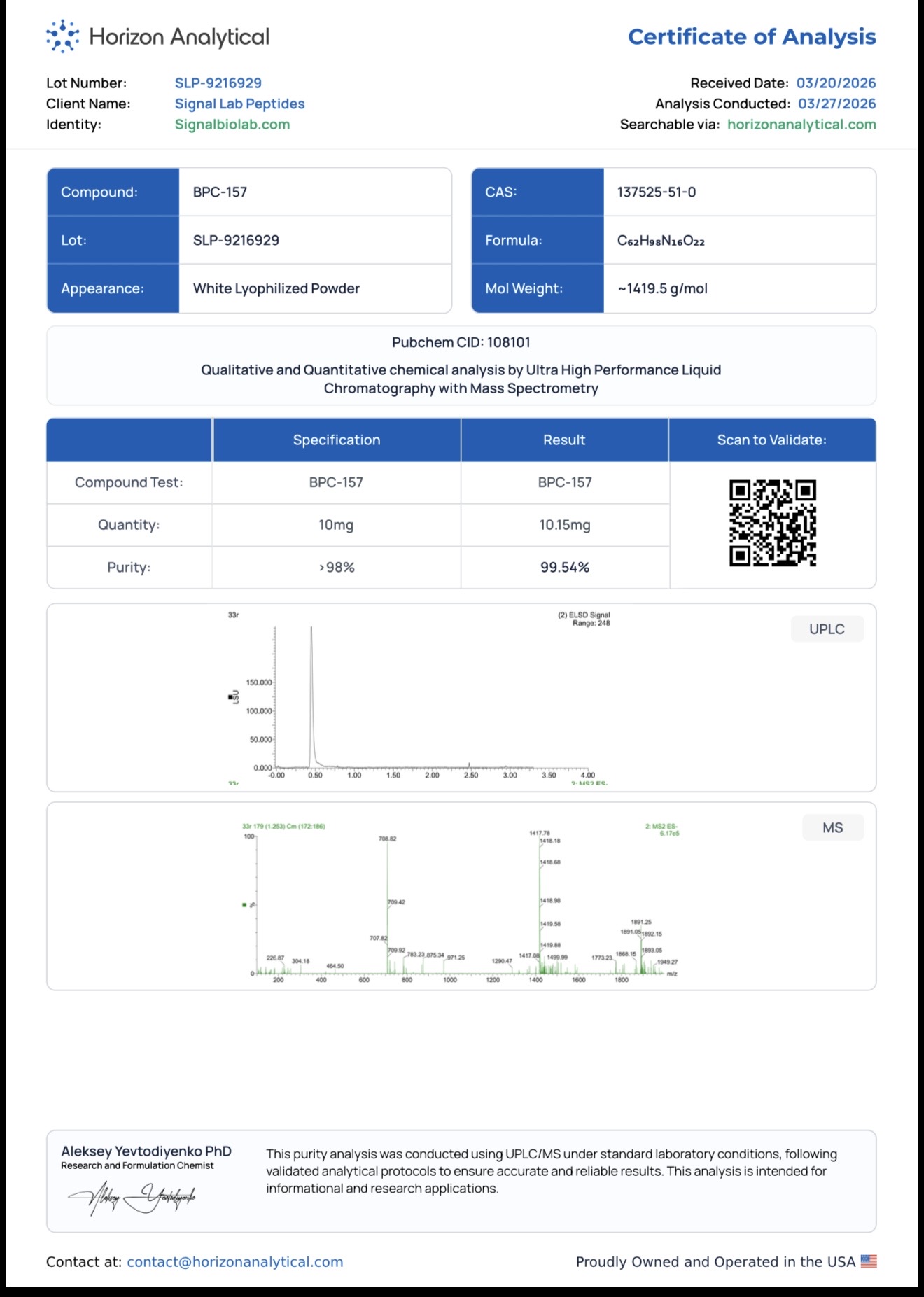The image size is (924, 1297).
Task: Click SLP-9216929 in the blue-labeled Lot row
Action: coord(236,240)
